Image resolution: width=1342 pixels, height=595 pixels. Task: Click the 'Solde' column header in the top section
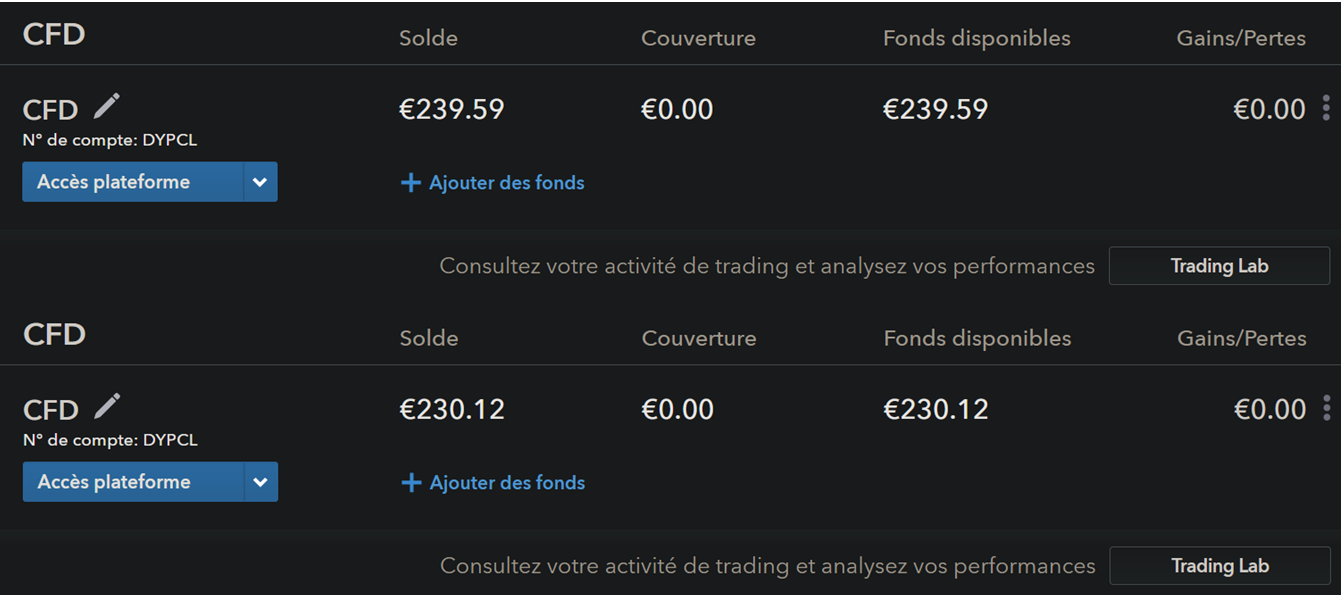pos(428,38)
